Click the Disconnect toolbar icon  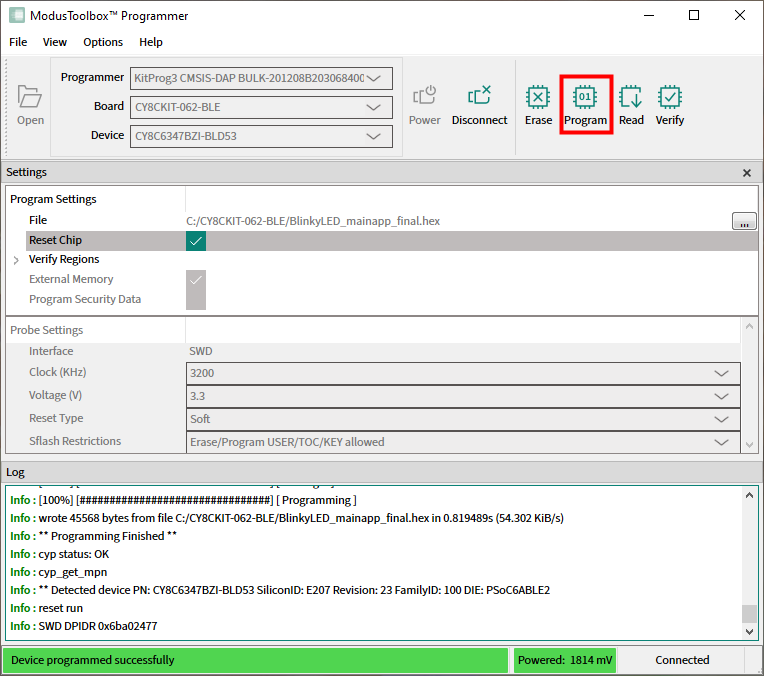tap(479, 98)
